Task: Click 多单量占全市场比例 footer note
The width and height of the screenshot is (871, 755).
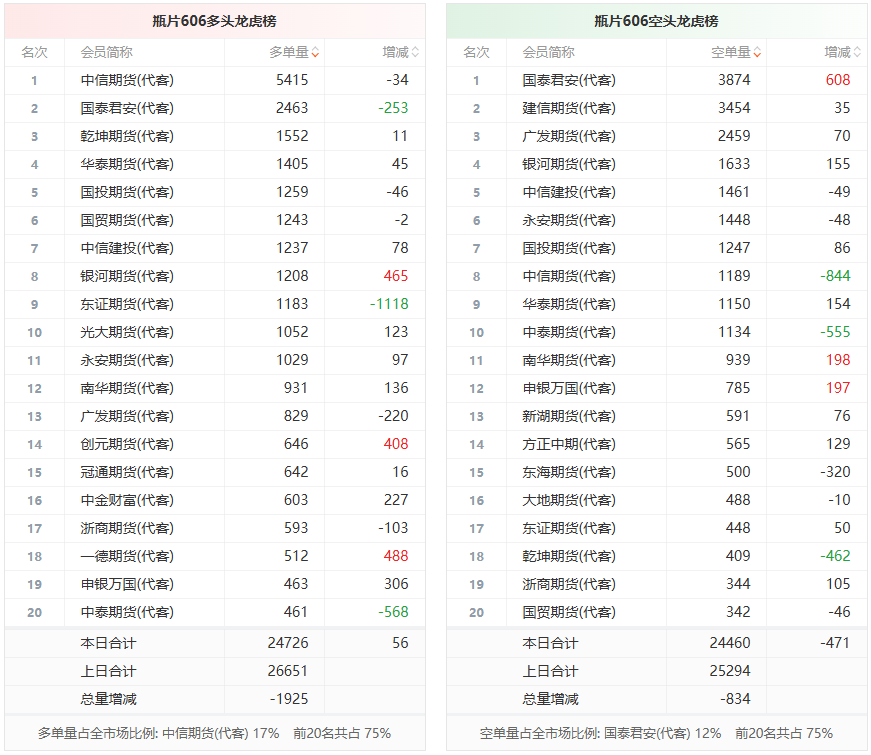Action: click(x=214, y=733)
